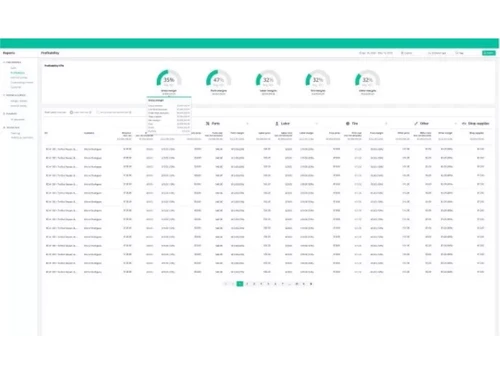Open the sidebar item directly below Profitability
Viewport: 500px width, 375px height.
coord(19,78)
